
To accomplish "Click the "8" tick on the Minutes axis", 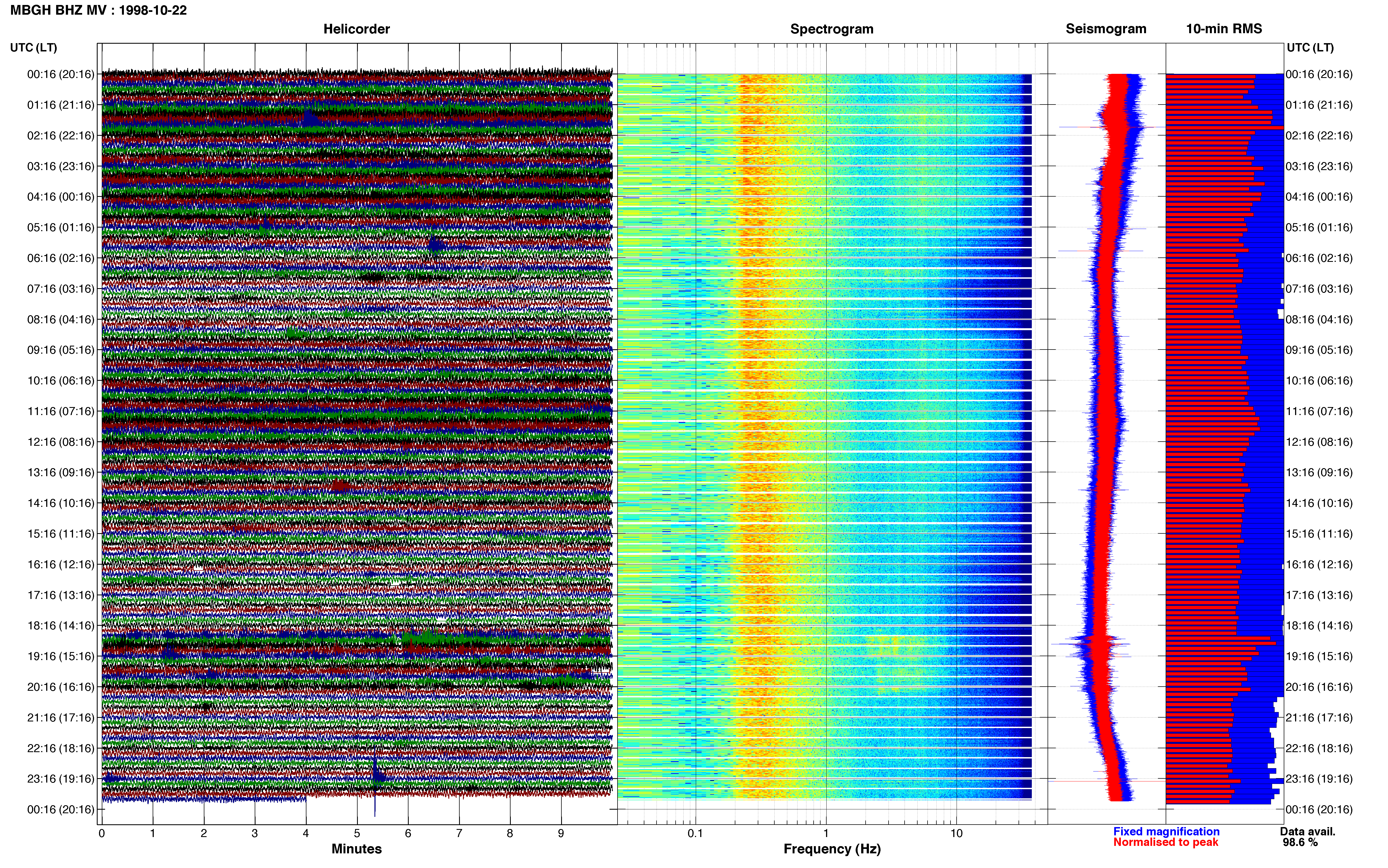I will (x=510, y=833).
